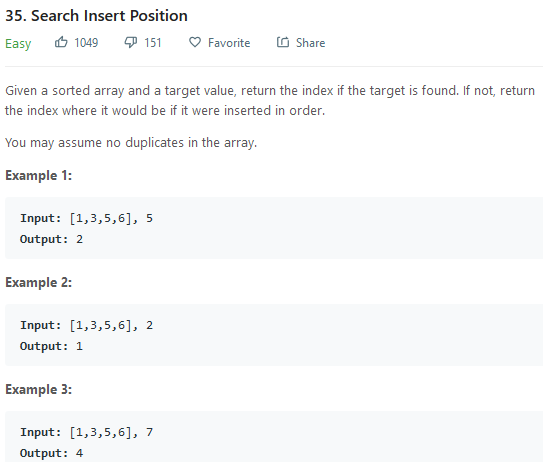Click the Output: 2 line
Image resolution: width=543 pixels, height=462 pixels.
[x=51, y=239]
